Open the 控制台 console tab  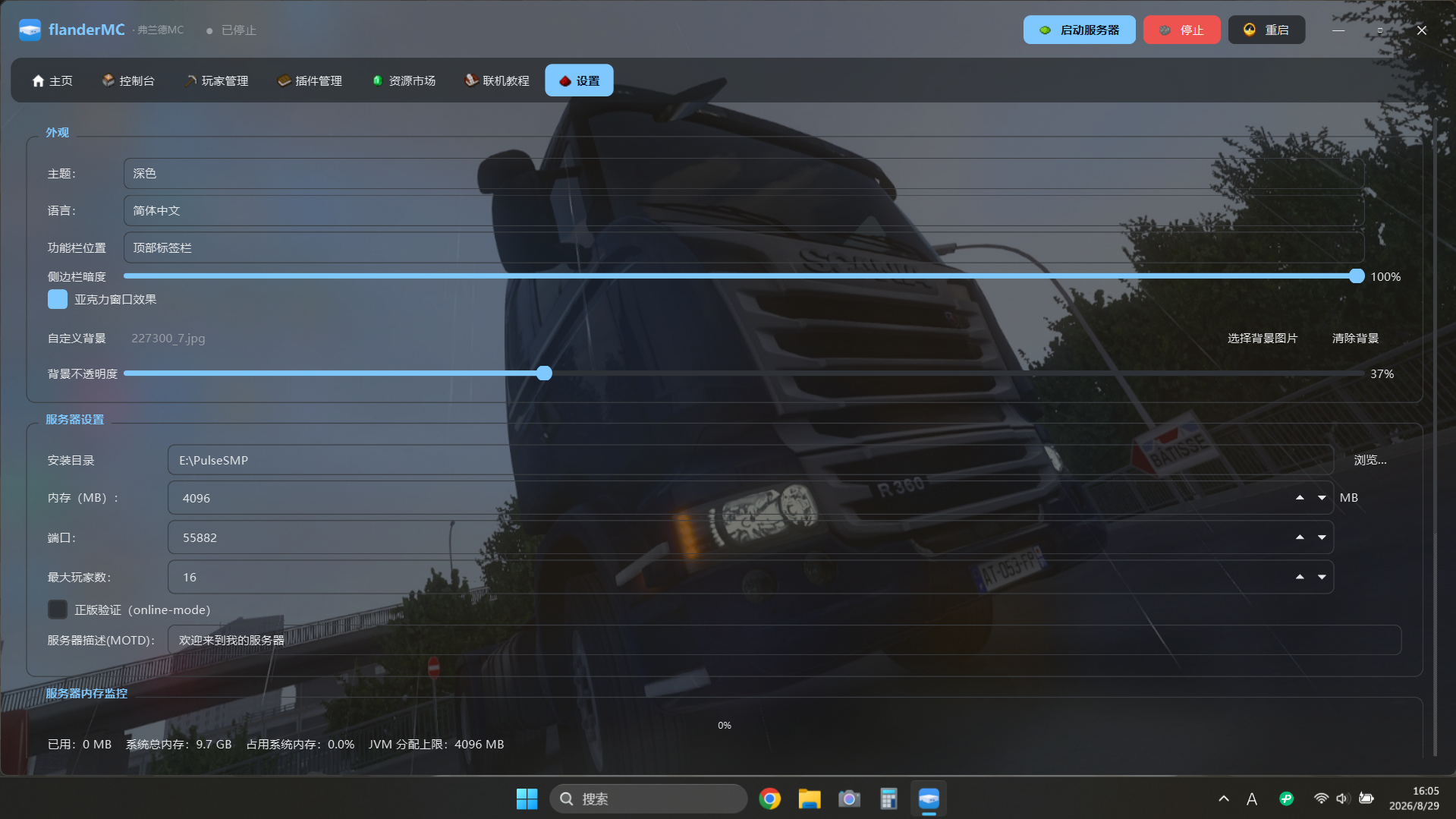click(128, 80)
